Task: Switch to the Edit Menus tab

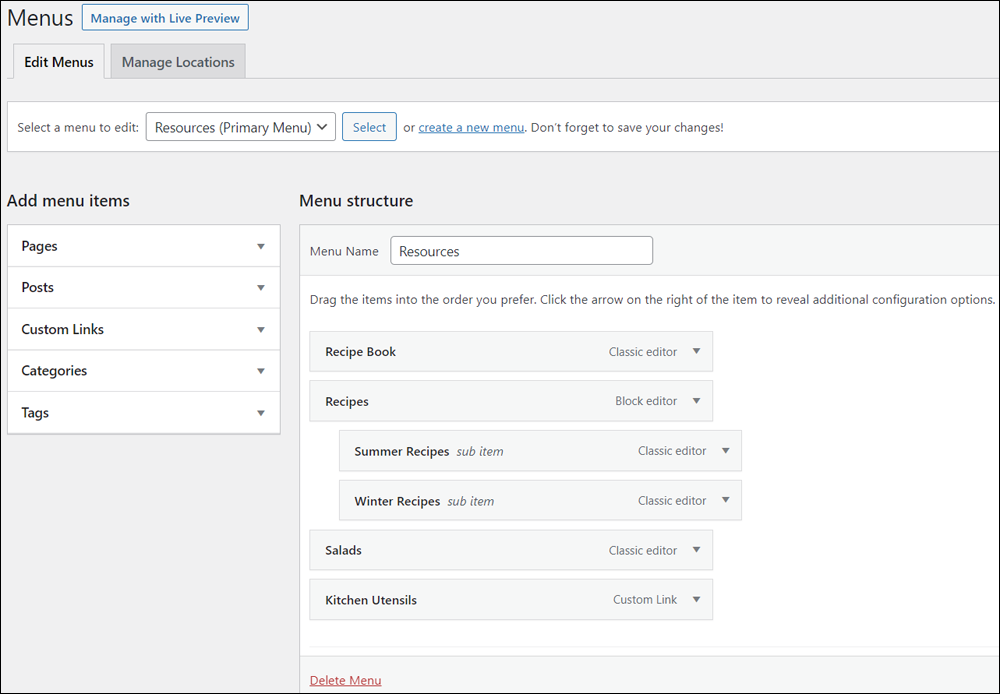Action: point(59,62)
